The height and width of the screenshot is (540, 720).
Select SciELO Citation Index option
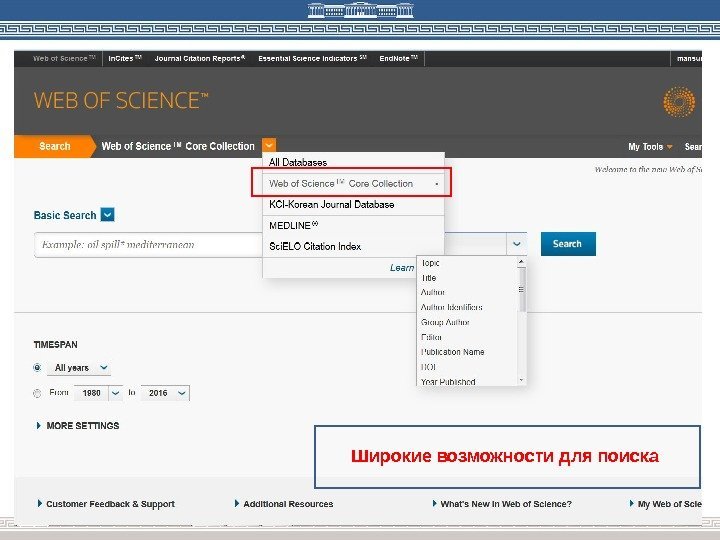point(353,246)
